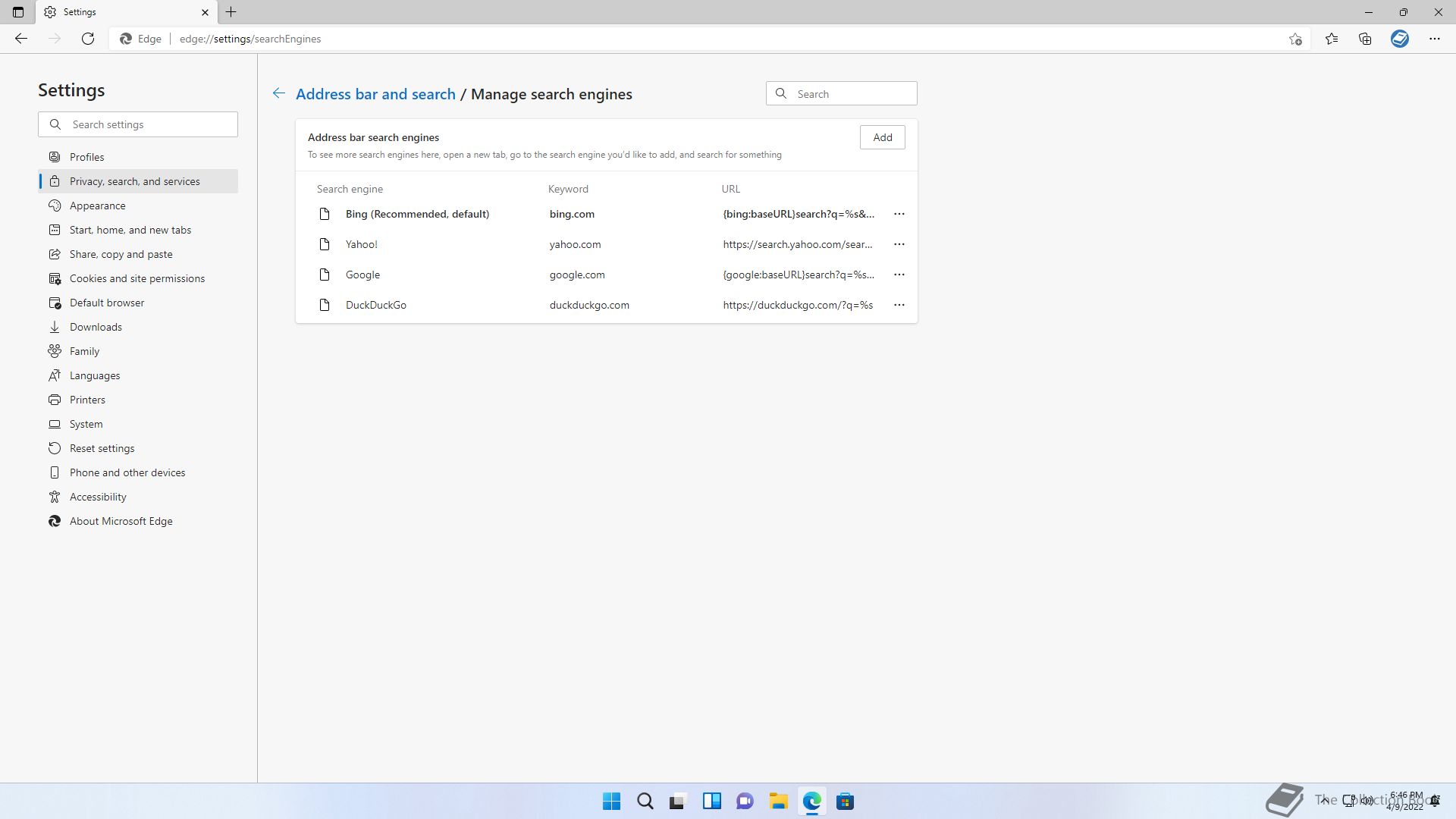This screenshot has height=819, width=1456.
Task: Click the https://search.yahoo.com URL cell
Action: tap(798, 244)
